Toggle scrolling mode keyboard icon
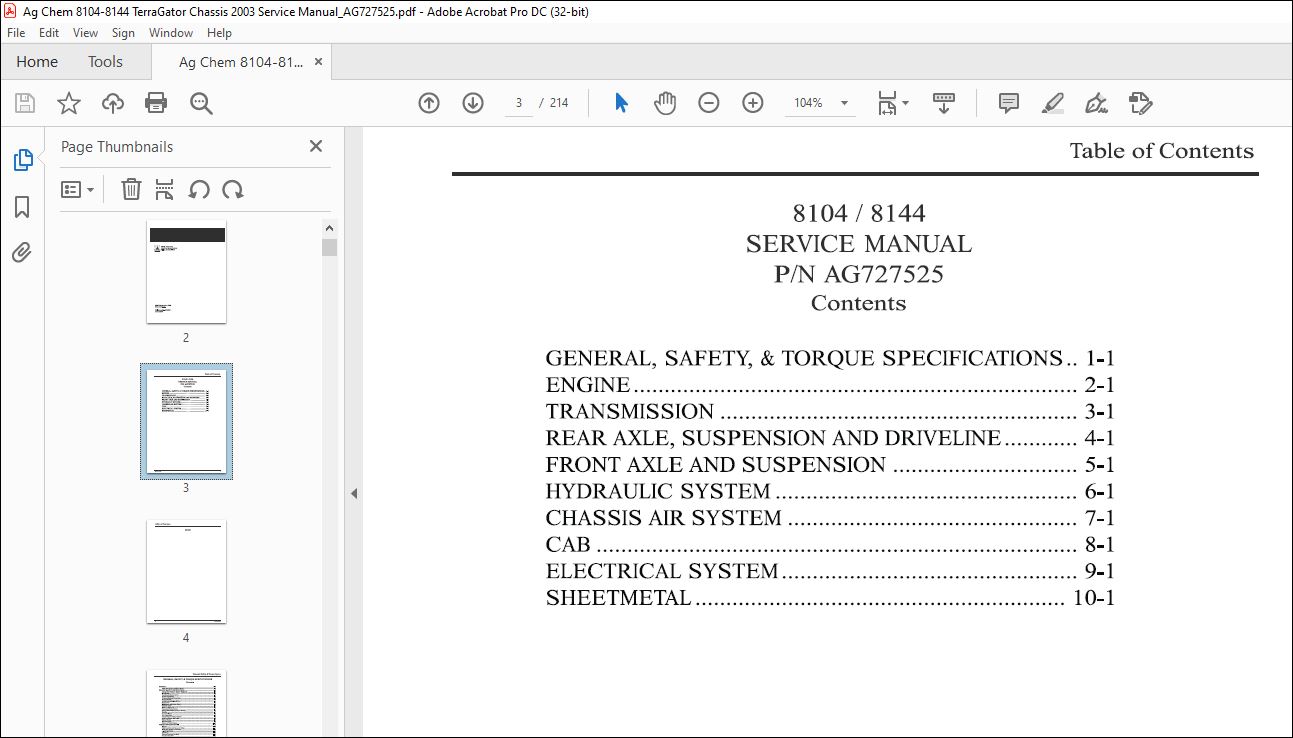The image size is (1293, 738). pyautogui.click(x=944, y=103)
